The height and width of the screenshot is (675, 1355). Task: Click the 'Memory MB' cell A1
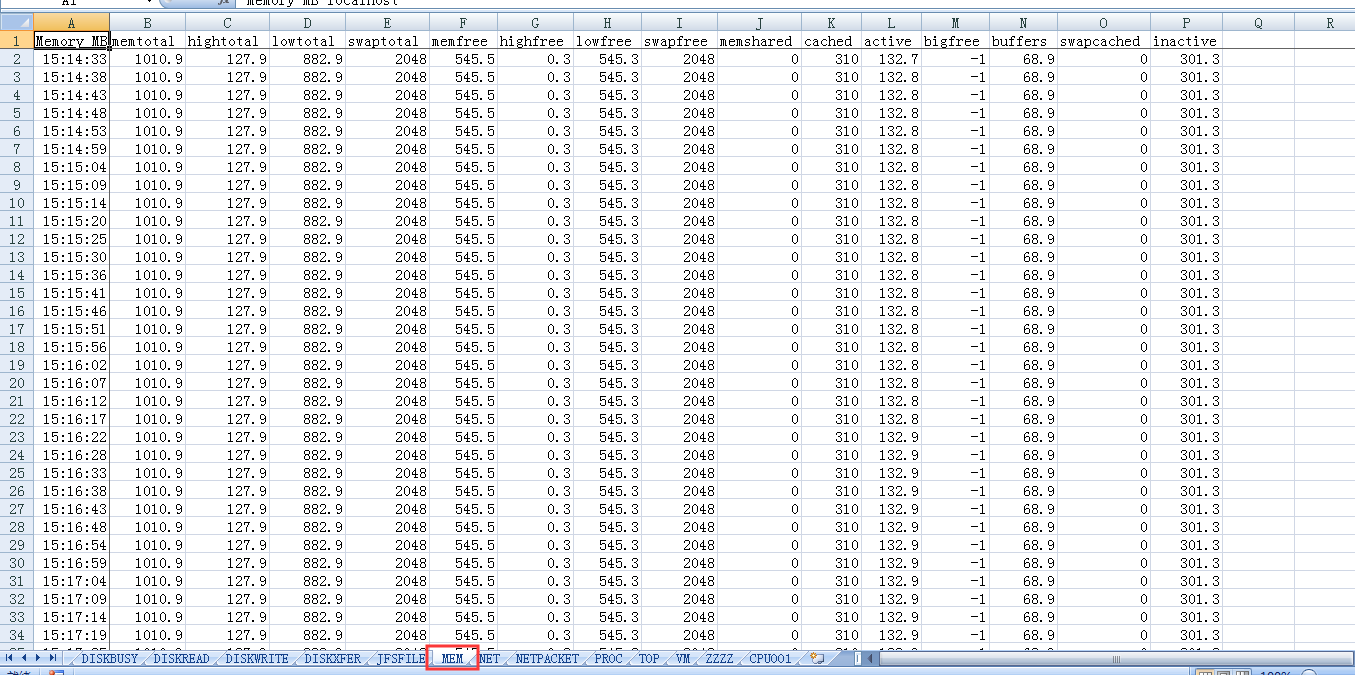coord(71,41)
